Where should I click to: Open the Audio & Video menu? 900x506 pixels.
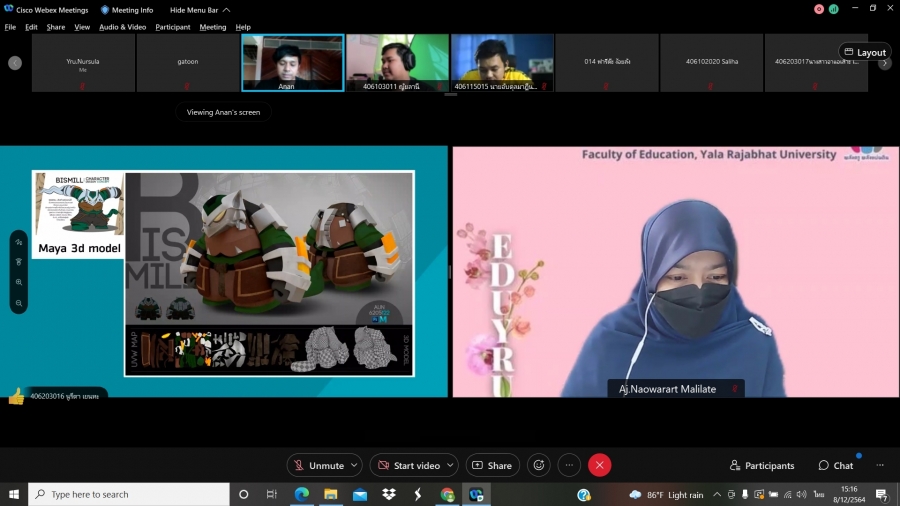click(122, 27)
